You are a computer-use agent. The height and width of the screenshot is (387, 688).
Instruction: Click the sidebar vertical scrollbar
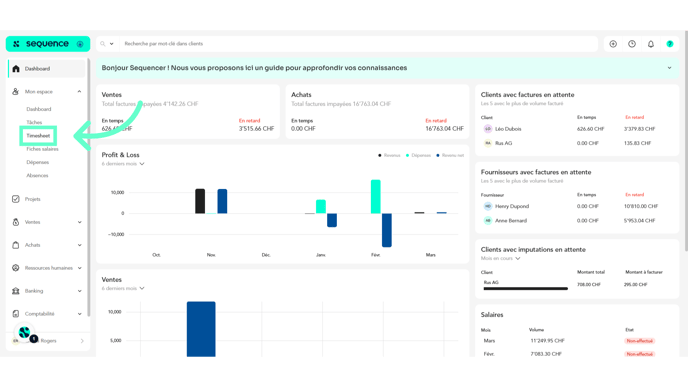89,187
